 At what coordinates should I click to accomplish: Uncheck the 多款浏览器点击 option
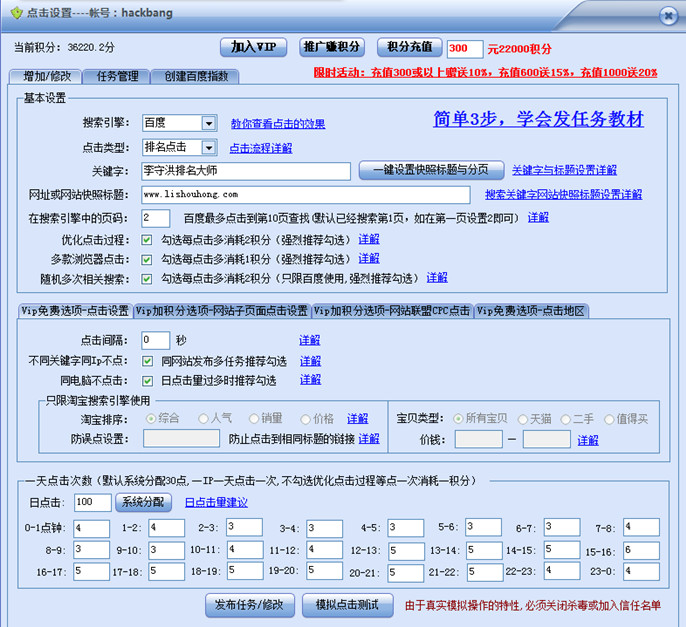[x=147, y=258]
